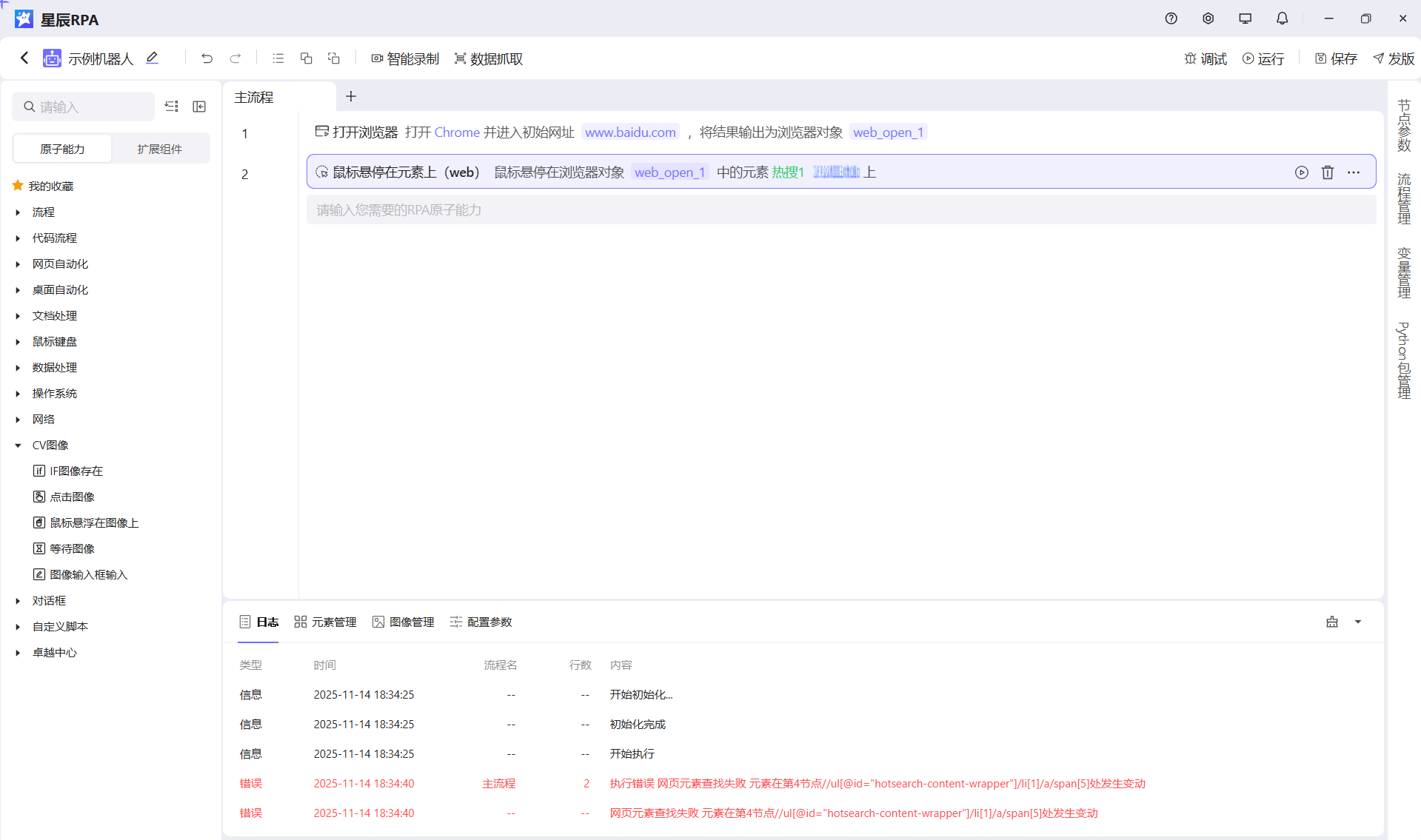The image size is (1421, 840).
Task: Select the 原子能力 toggle
Action: (62, 149)
